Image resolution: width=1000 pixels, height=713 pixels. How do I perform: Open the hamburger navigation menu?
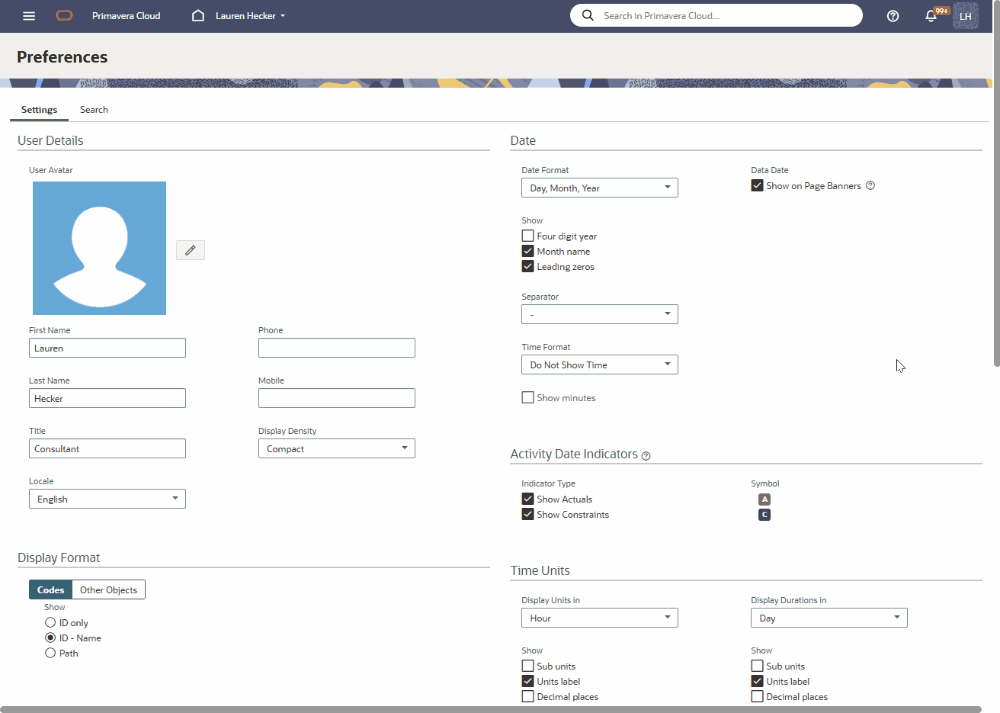click(x=29, y=16)
